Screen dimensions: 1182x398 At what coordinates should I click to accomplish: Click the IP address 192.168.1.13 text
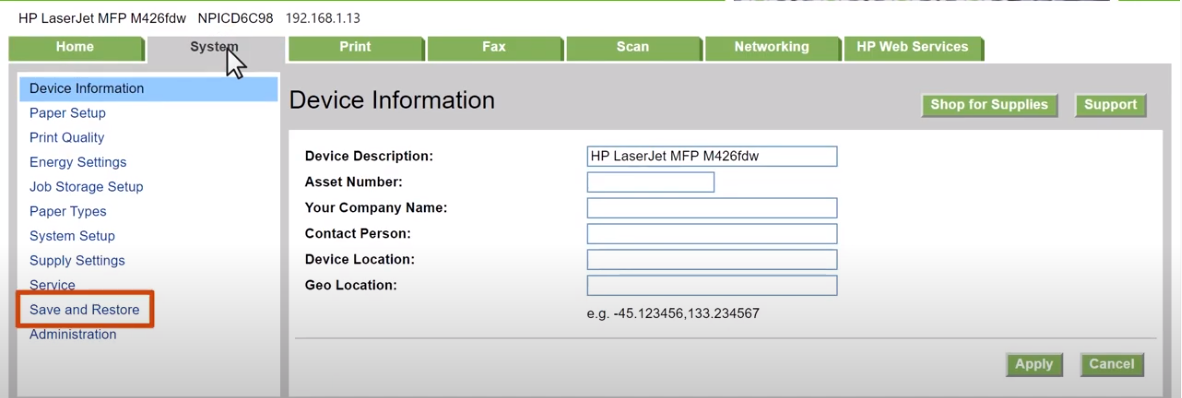pyautogui.click(x=323, y=18)
